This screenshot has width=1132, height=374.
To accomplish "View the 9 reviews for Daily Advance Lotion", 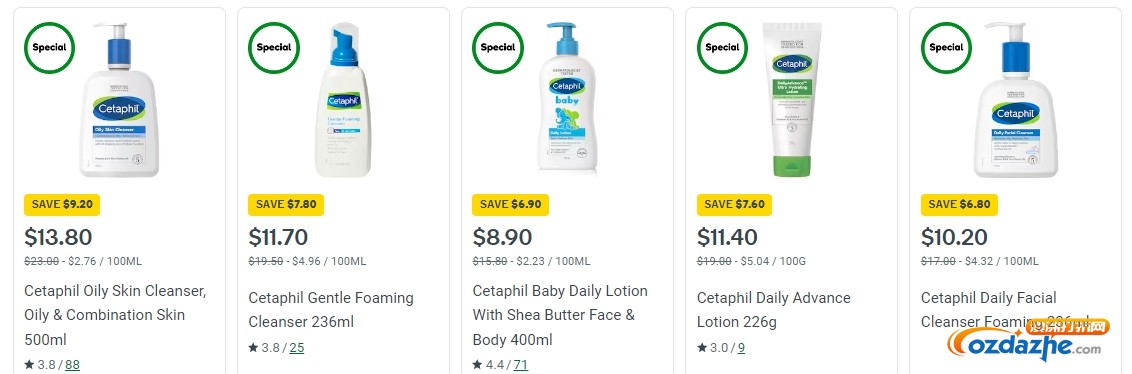I will (x=741, y=348).
